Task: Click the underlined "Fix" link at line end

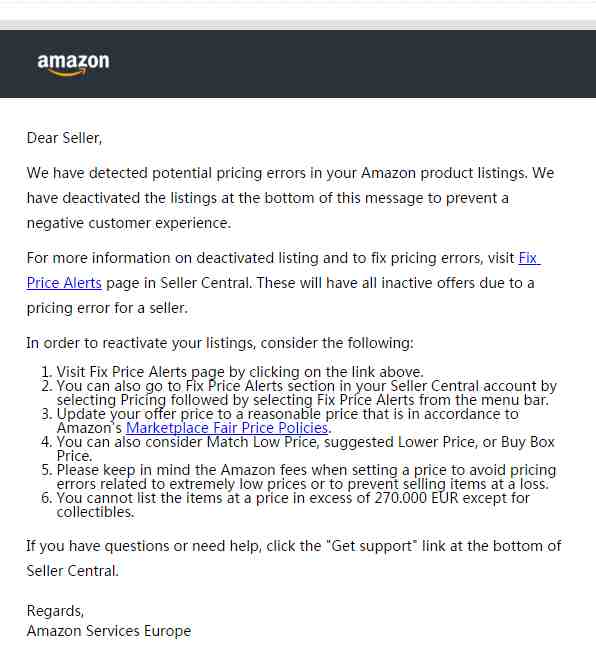Action: 529,258
